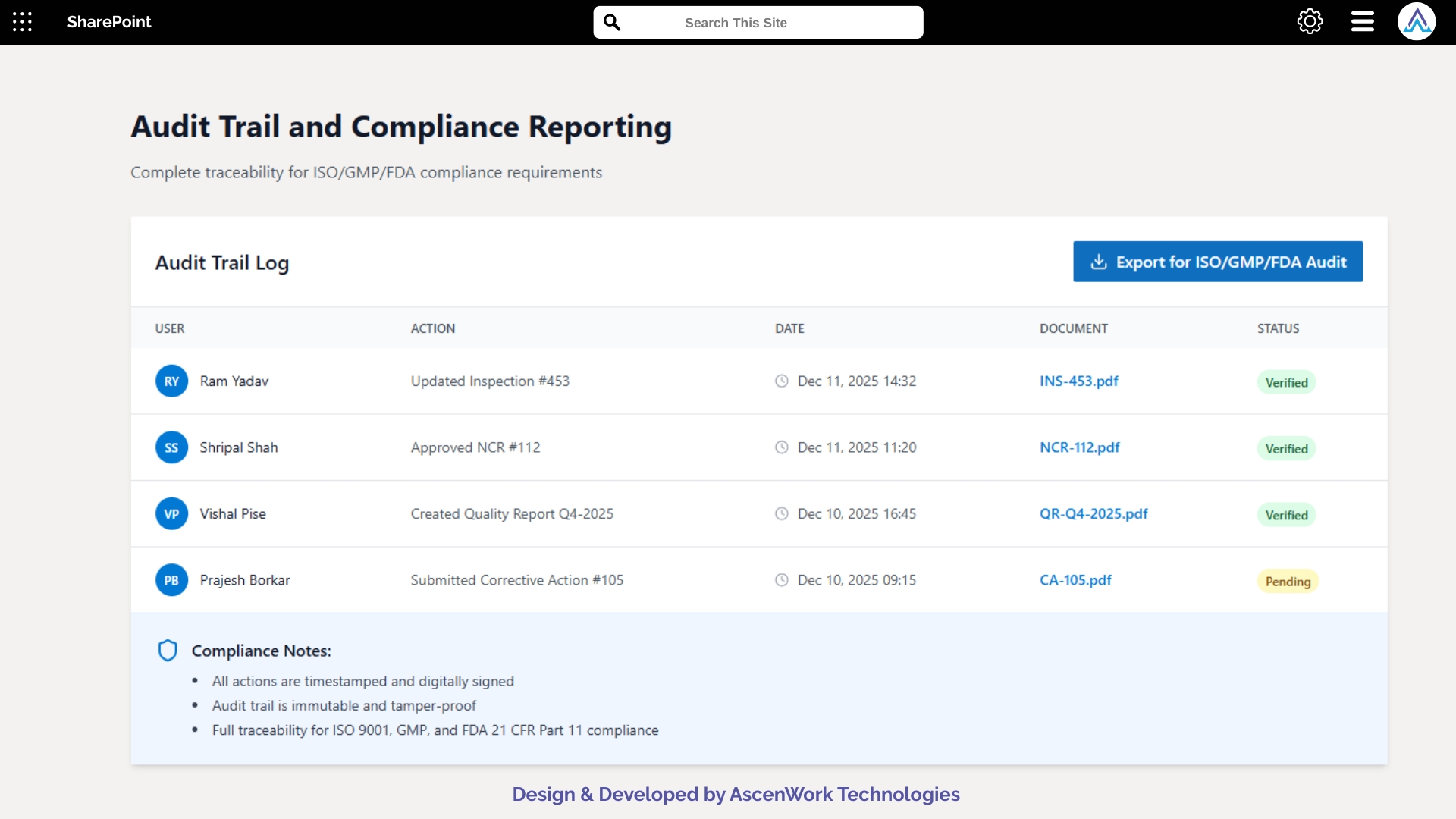Click the clock icon next to Dec 11, 2025 14:32
The height and width of the screenshot is (819, 1456).
(783, 381)
